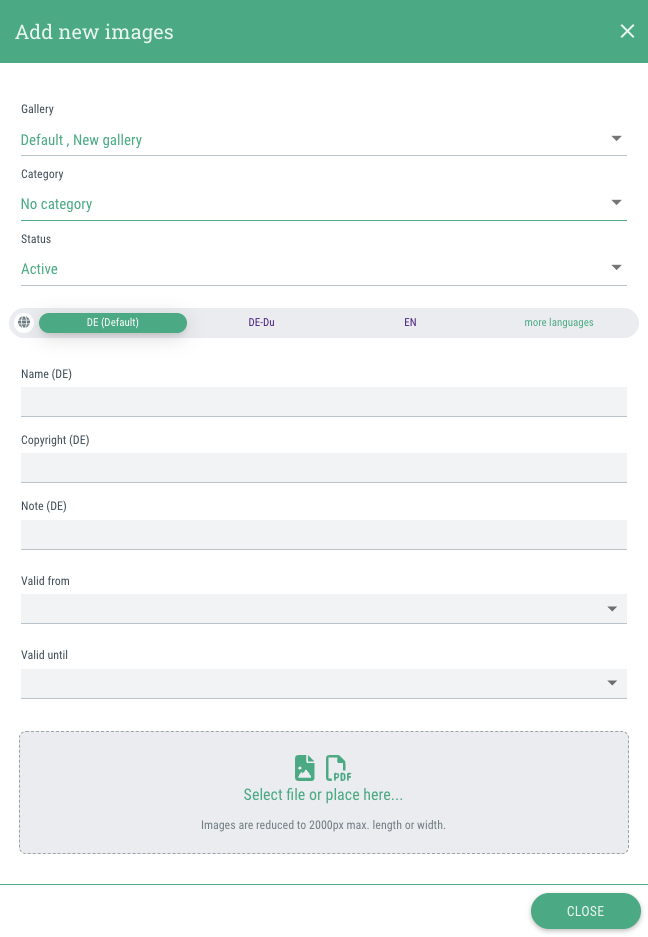Click the Active status value
The width and height of the screenshot is (648, 937).
coord(40,269)
